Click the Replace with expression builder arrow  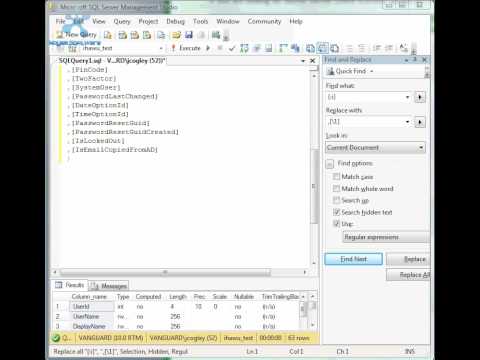(420, 122)
